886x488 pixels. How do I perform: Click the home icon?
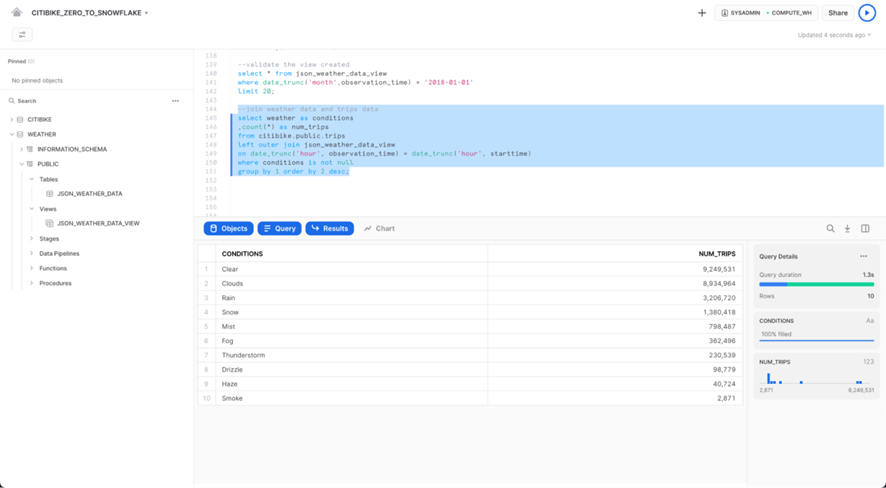17,13
